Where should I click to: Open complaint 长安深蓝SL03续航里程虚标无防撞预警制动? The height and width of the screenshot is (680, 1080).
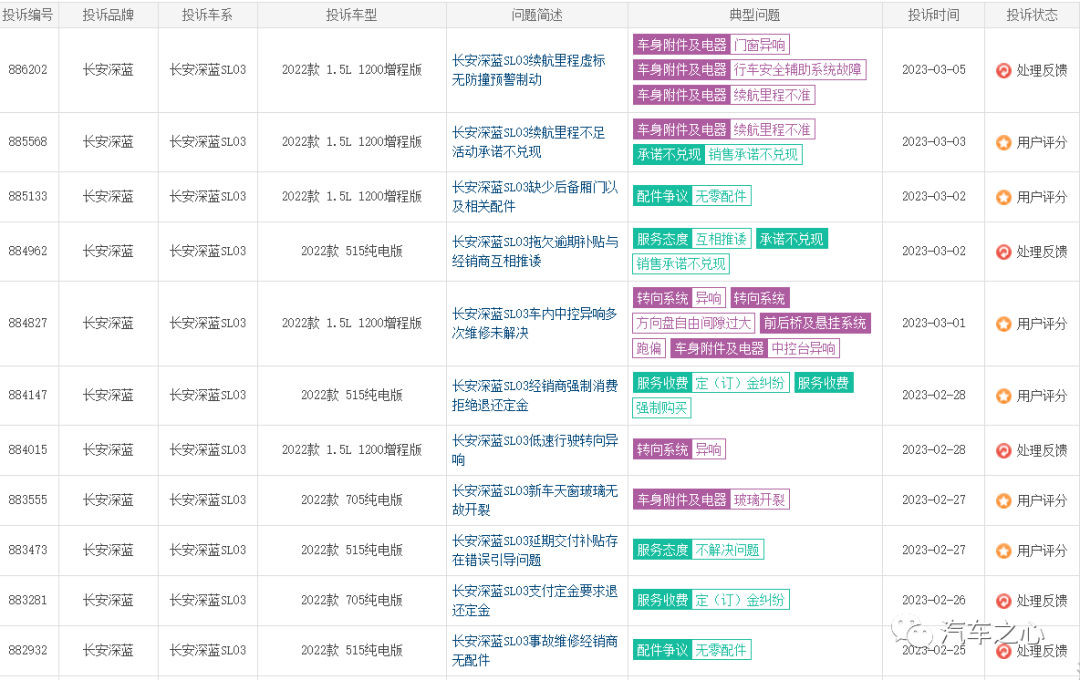click(528, 70)
